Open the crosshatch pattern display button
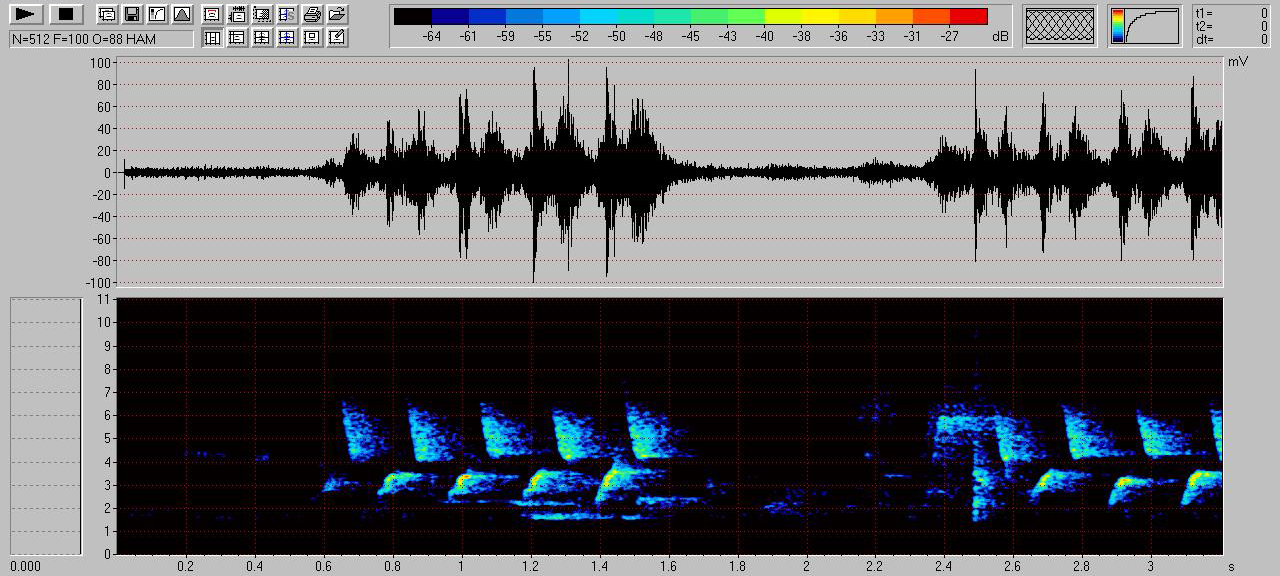This screenshot has height=576, width=1280. 1061,26
